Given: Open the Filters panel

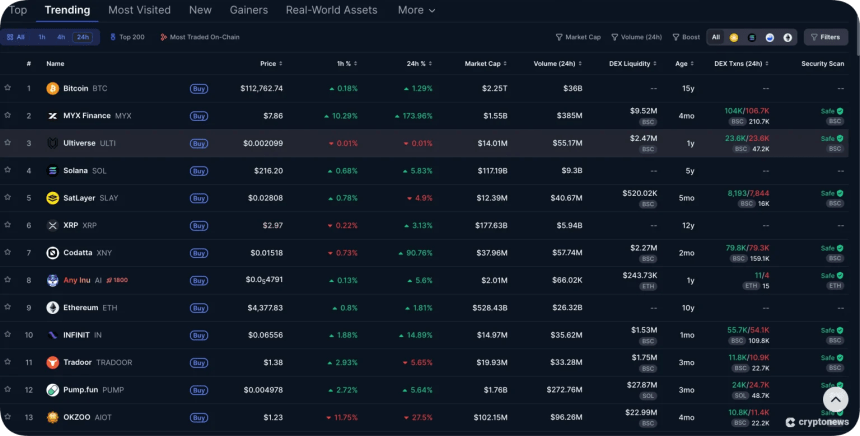Looking at the screenshot, I should 825,37.
